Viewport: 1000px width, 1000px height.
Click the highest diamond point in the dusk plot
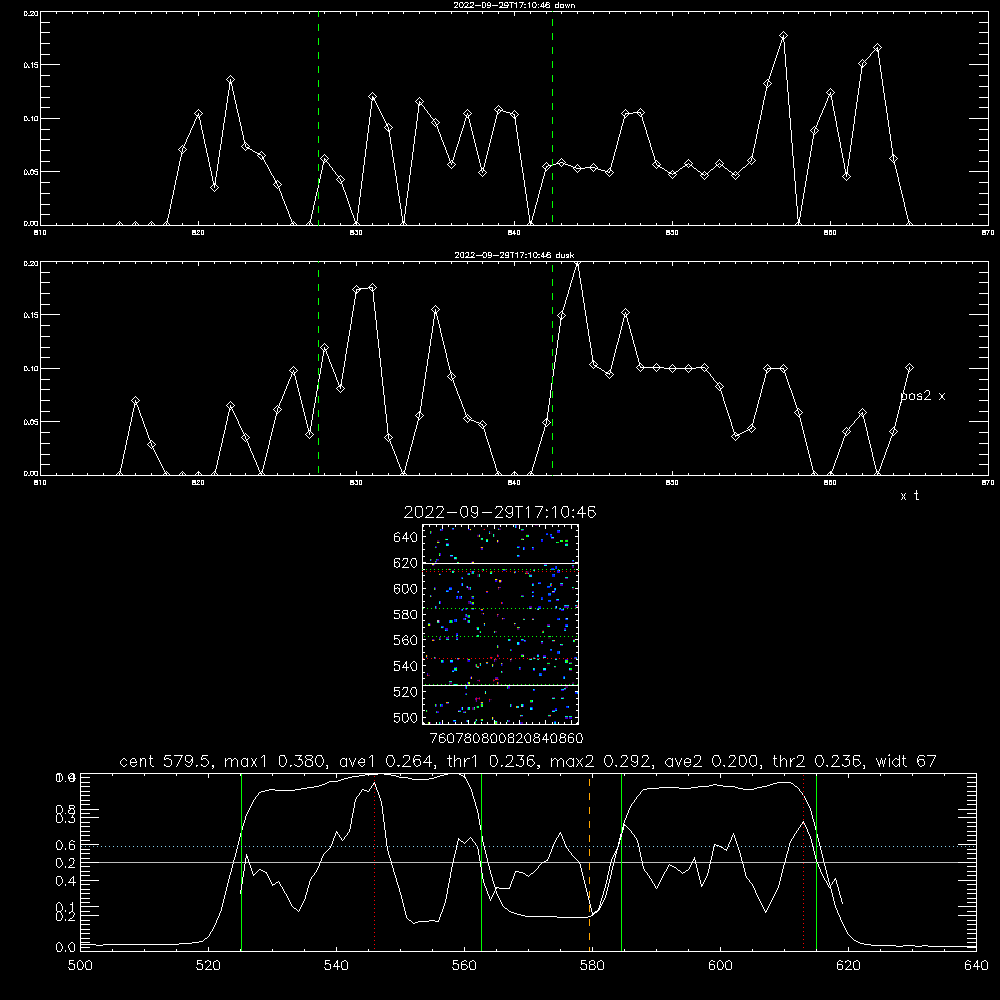pos(577,263)
